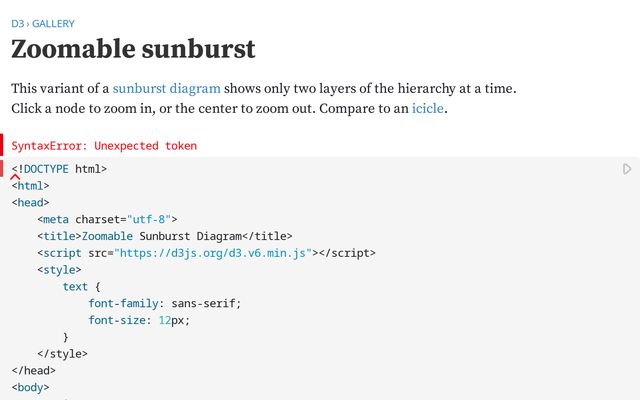
Task: Place cursor in the meta charset line
Action: (x=110, y=219)
